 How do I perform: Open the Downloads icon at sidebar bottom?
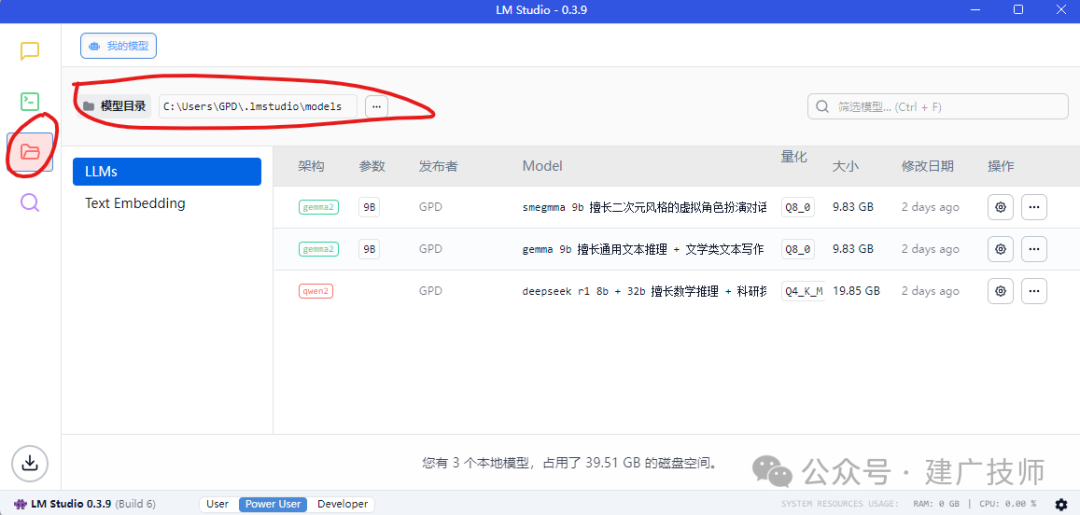30,463
